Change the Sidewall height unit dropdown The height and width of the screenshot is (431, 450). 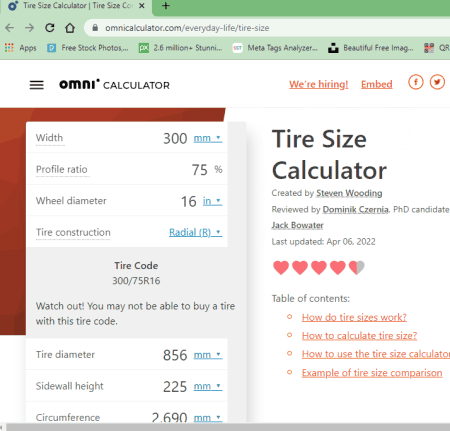click(x=208, y=386)
